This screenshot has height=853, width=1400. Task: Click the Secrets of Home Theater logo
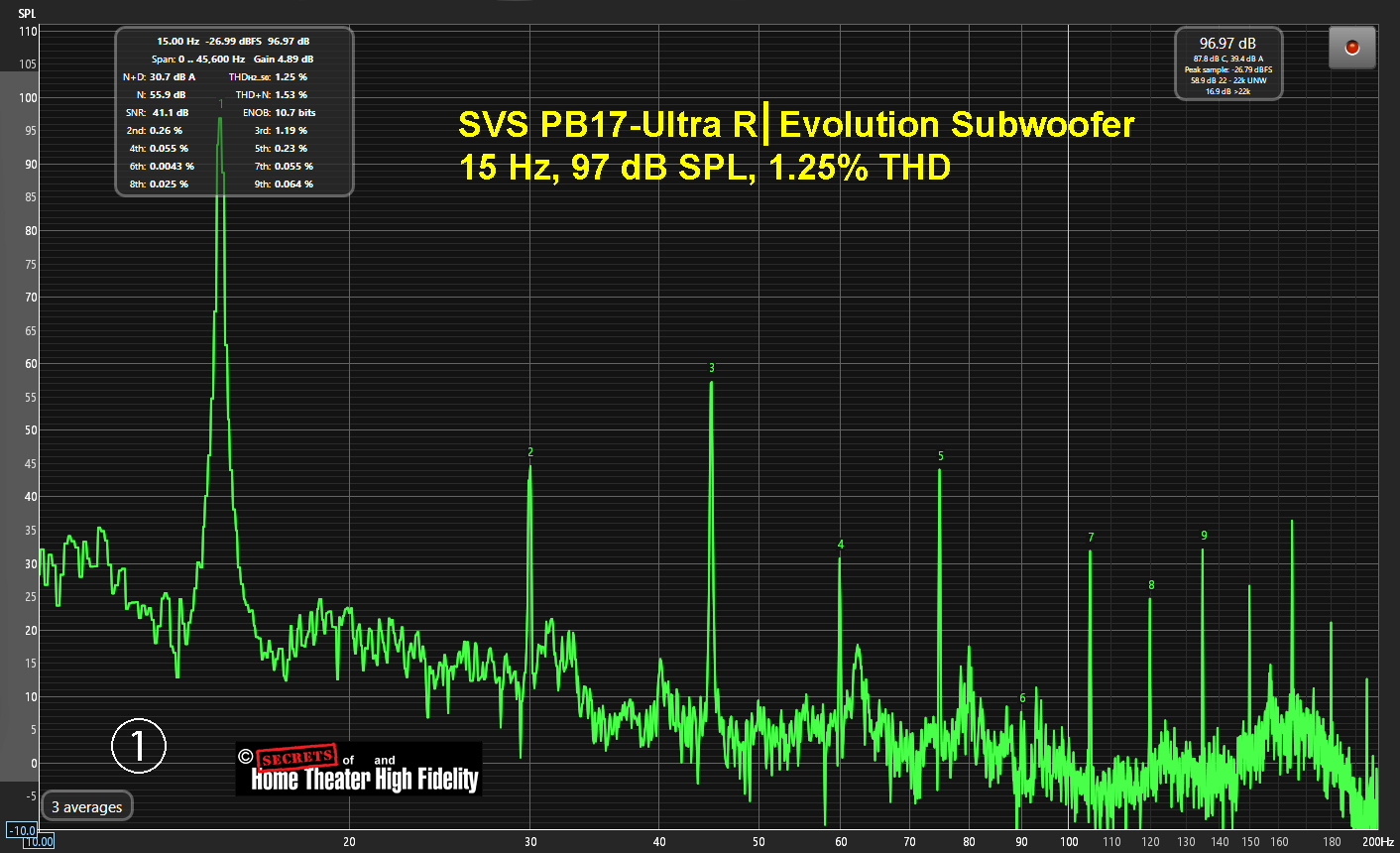coord(359,770)
